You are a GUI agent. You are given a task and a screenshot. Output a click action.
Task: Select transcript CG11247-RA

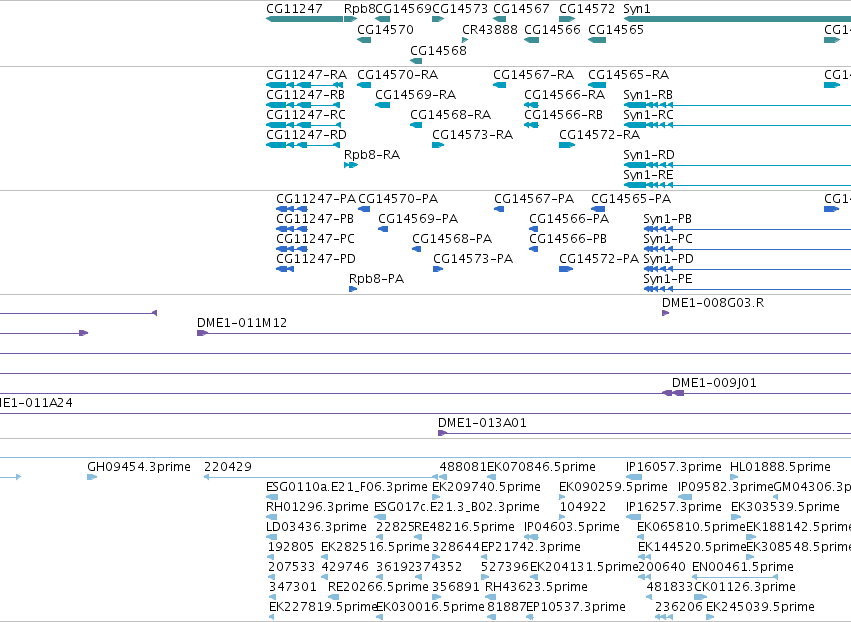306,74
